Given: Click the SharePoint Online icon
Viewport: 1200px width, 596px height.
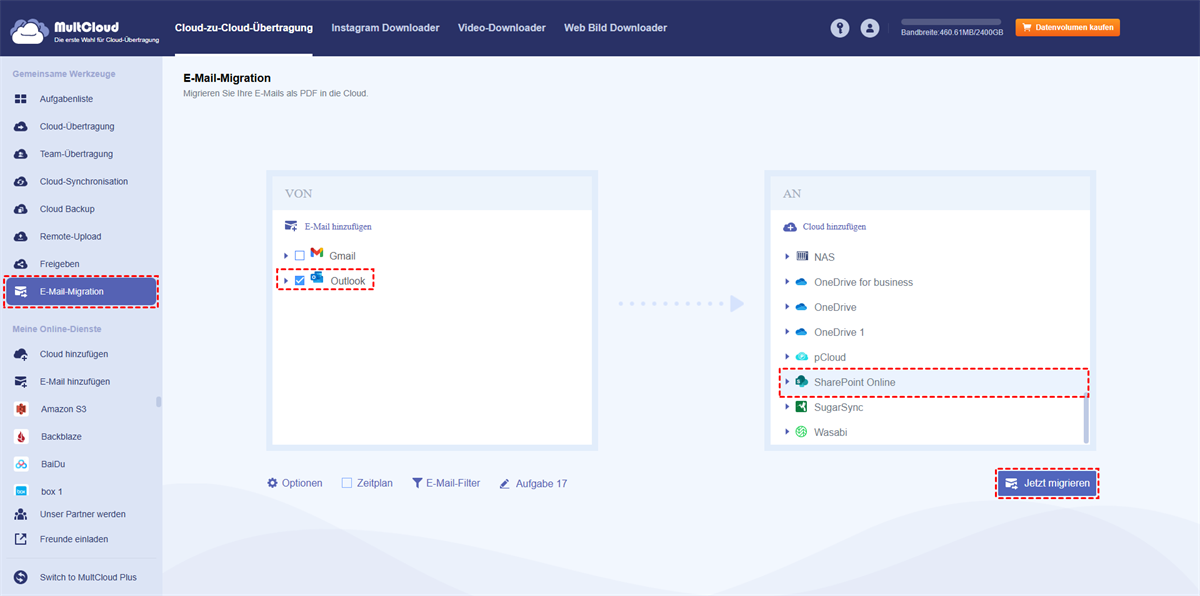Looking at the screenshot, I should pyautogui.click(x=801, y=382).
